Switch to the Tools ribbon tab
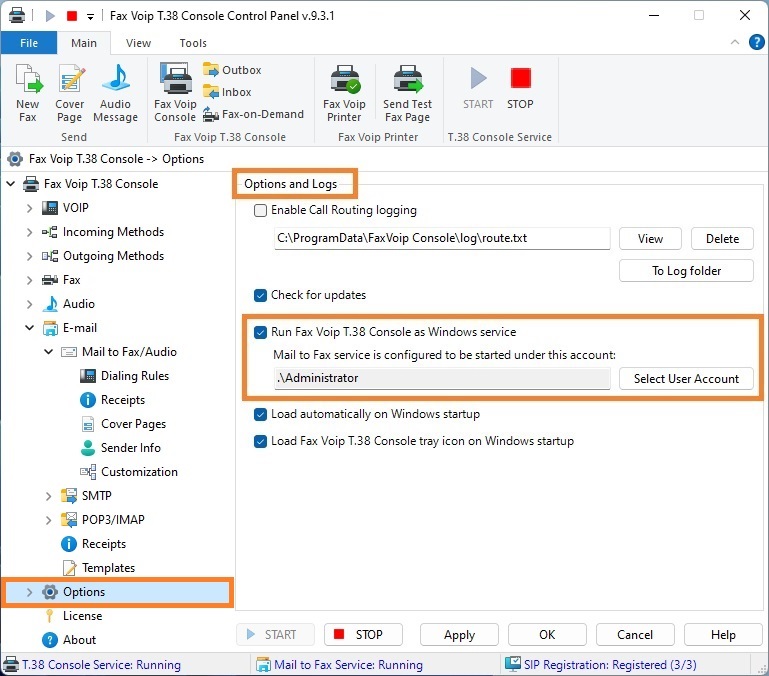Screen dimensions: 769x676 193,43
